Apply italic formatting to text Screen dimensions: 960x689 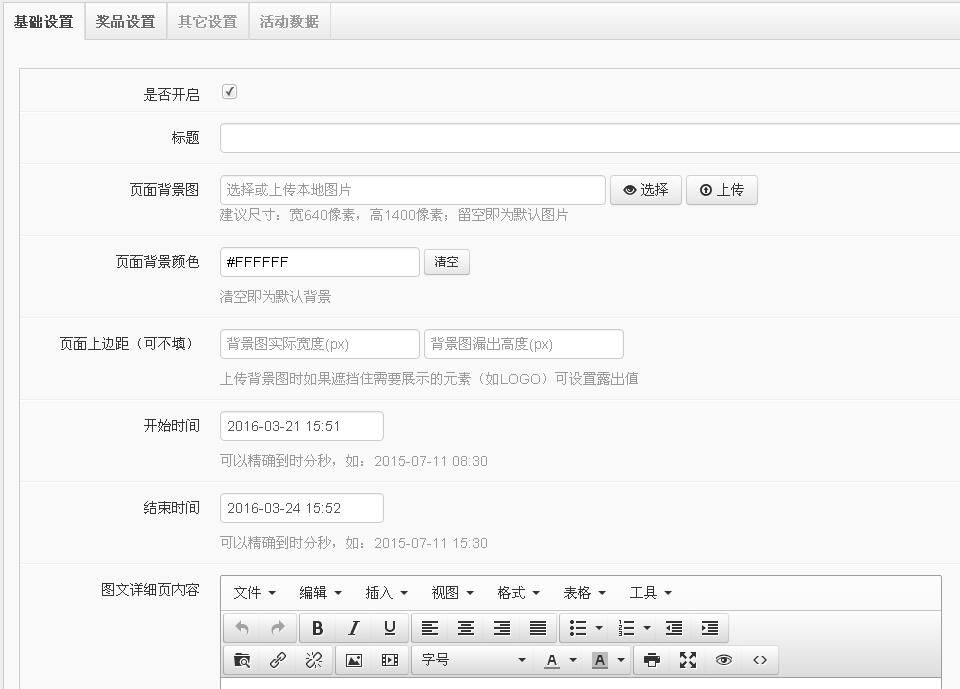pos(353,628)
